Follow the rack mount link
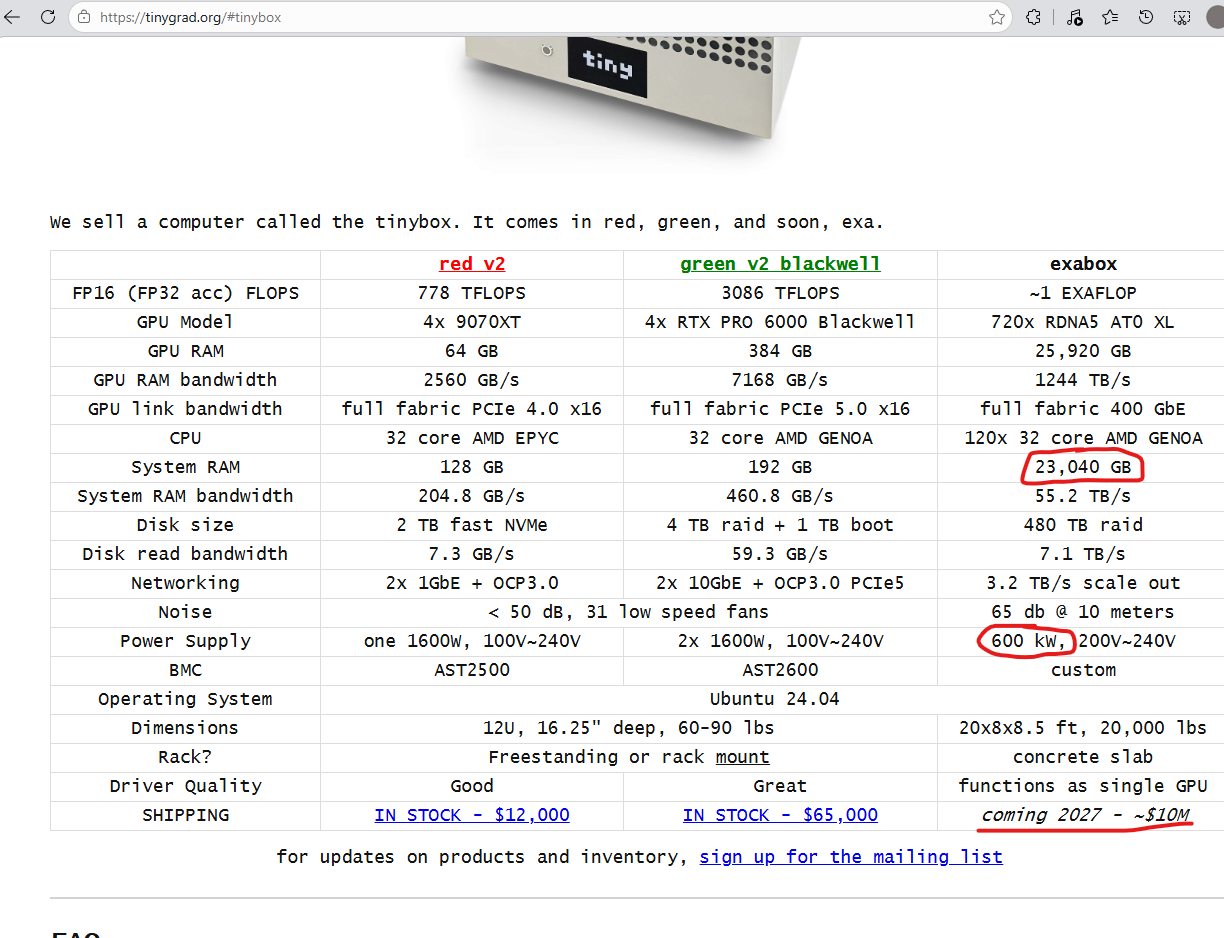Screen dimensions: 1224x938 [742, 757]
